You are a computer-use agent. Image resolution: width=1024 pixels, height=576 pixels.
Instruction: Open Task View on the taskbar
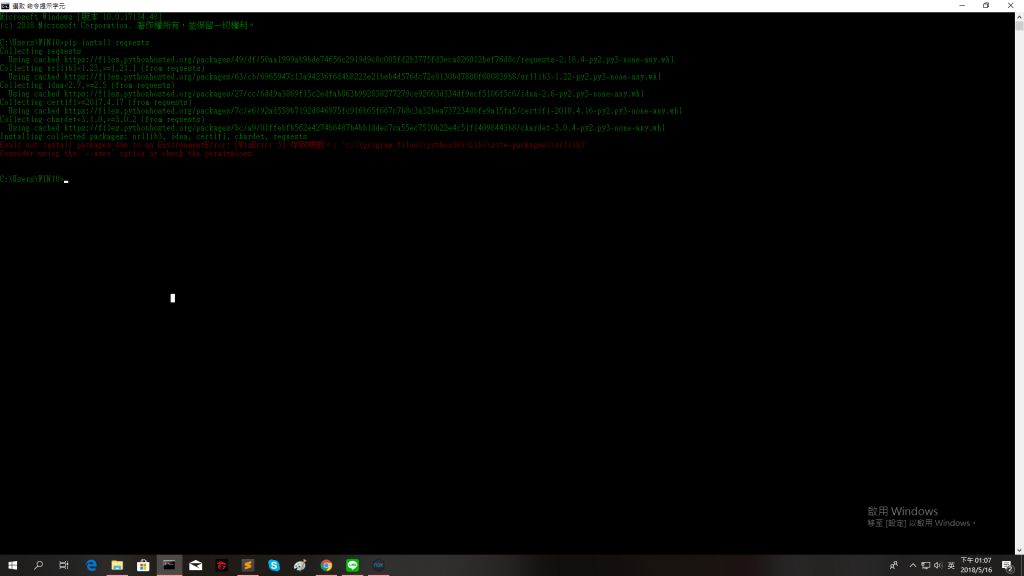click(x=64, y=566)
